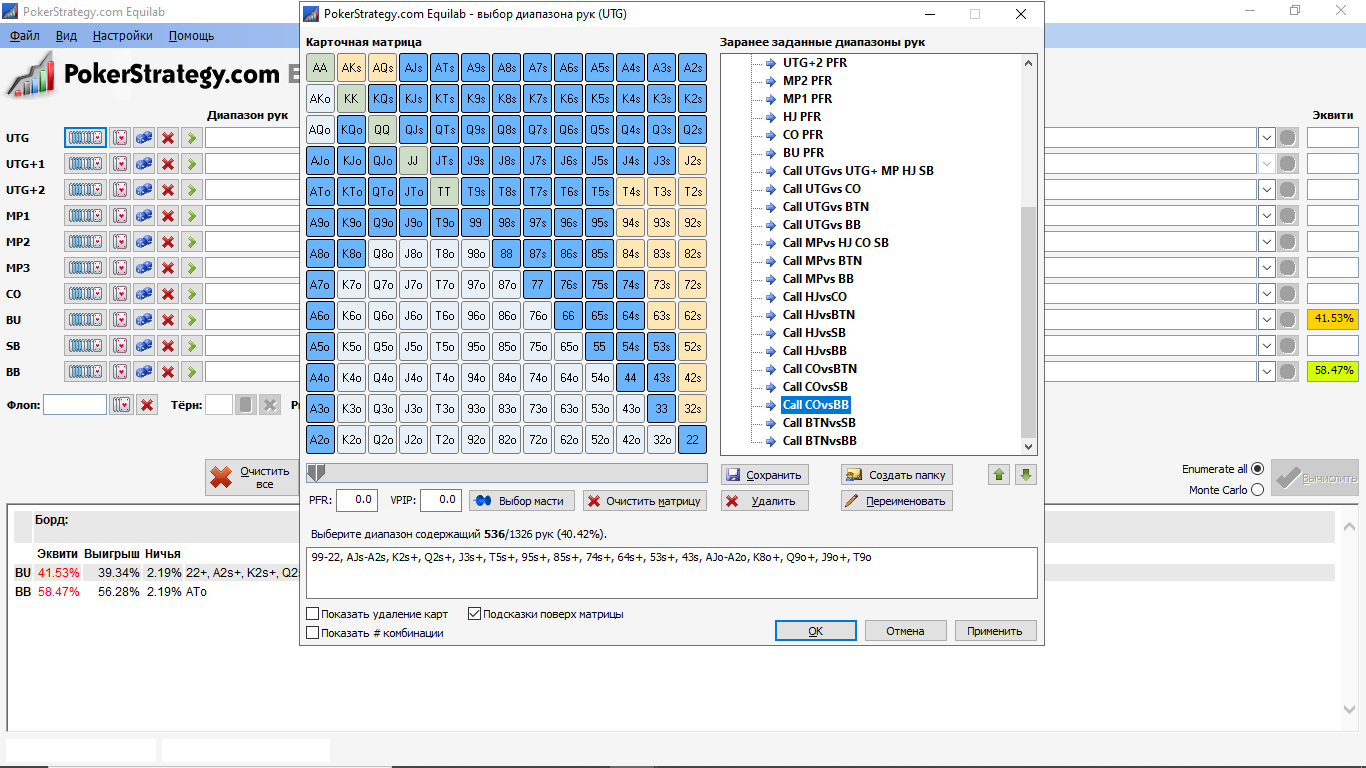
Task: Select Call BTNvsBB preset range
Action: [819, 441]
